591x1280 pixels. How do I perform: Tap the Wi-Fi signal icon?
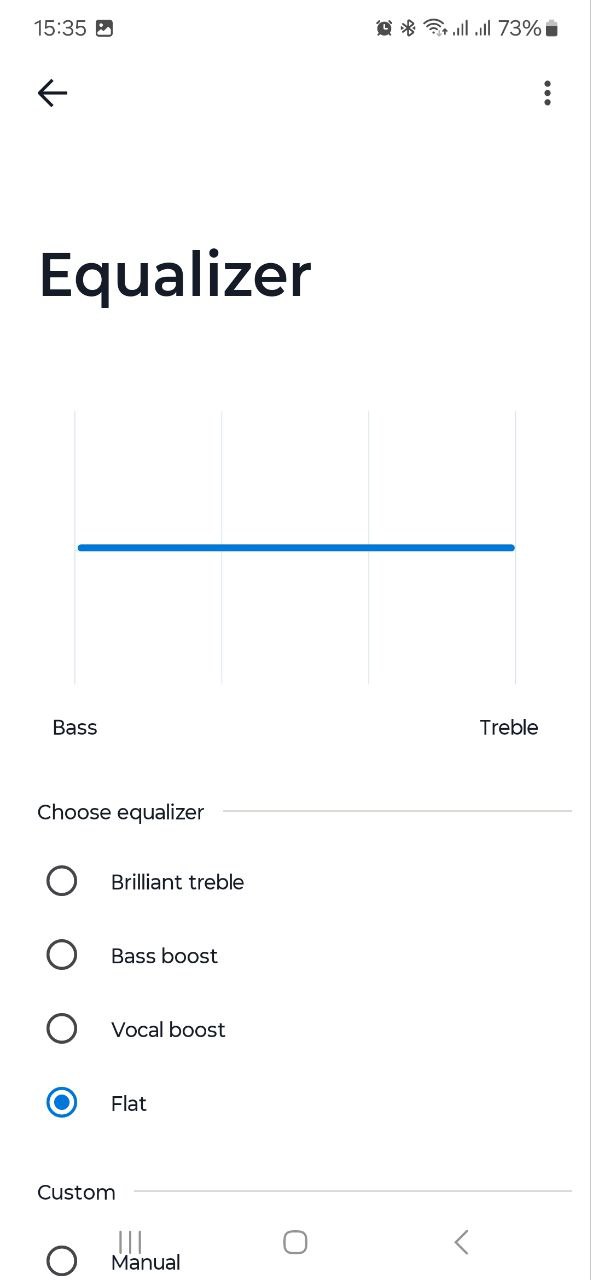435,28
